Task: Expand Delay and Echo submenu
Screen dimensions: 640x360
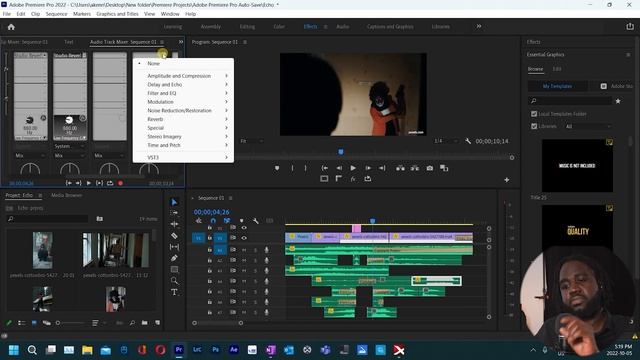Action: click(x=183, y=84)
